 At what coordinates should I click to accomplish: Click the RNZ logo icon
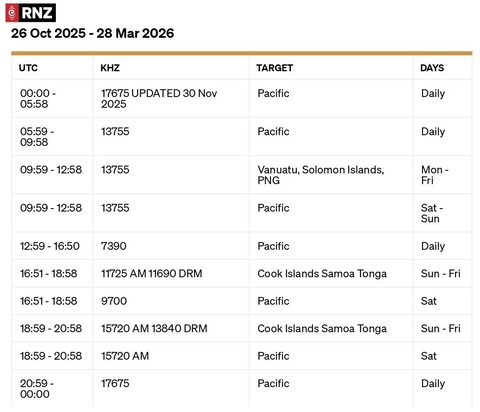(x=31, y=13)
